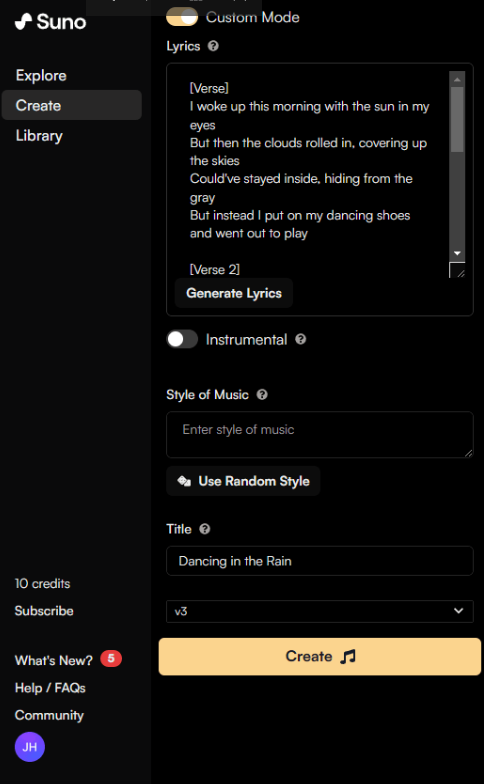Go to the Explore page

click(41, 76)
